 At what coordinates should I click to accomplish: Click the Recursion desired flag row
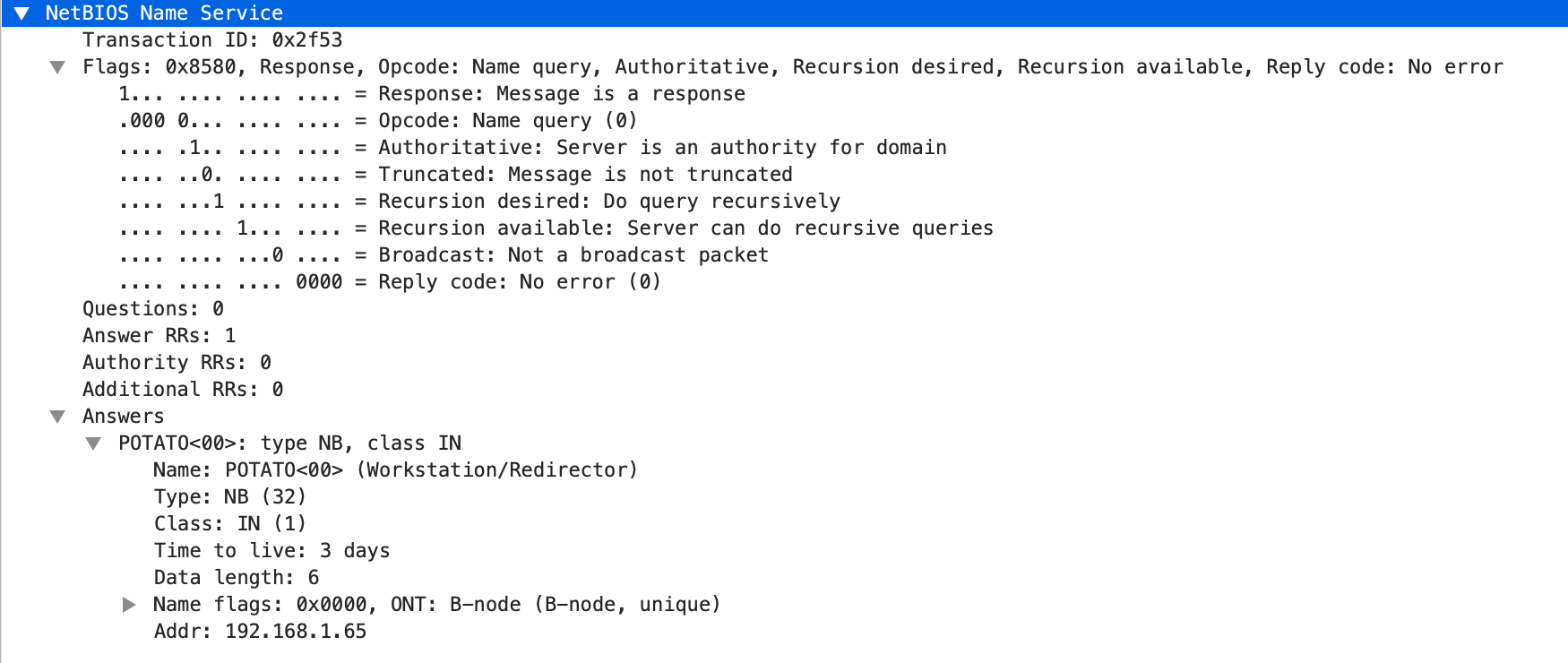point(479,202)
